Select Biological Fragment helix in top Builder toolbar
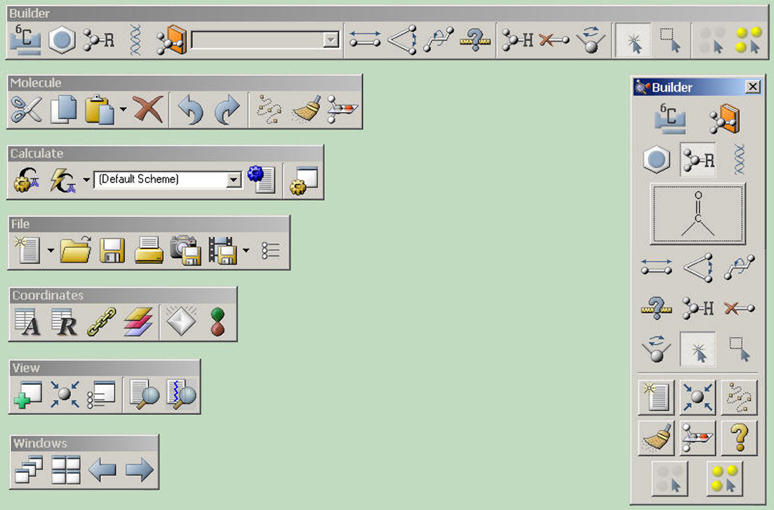 pyautogui.click(x=135, y=40)
